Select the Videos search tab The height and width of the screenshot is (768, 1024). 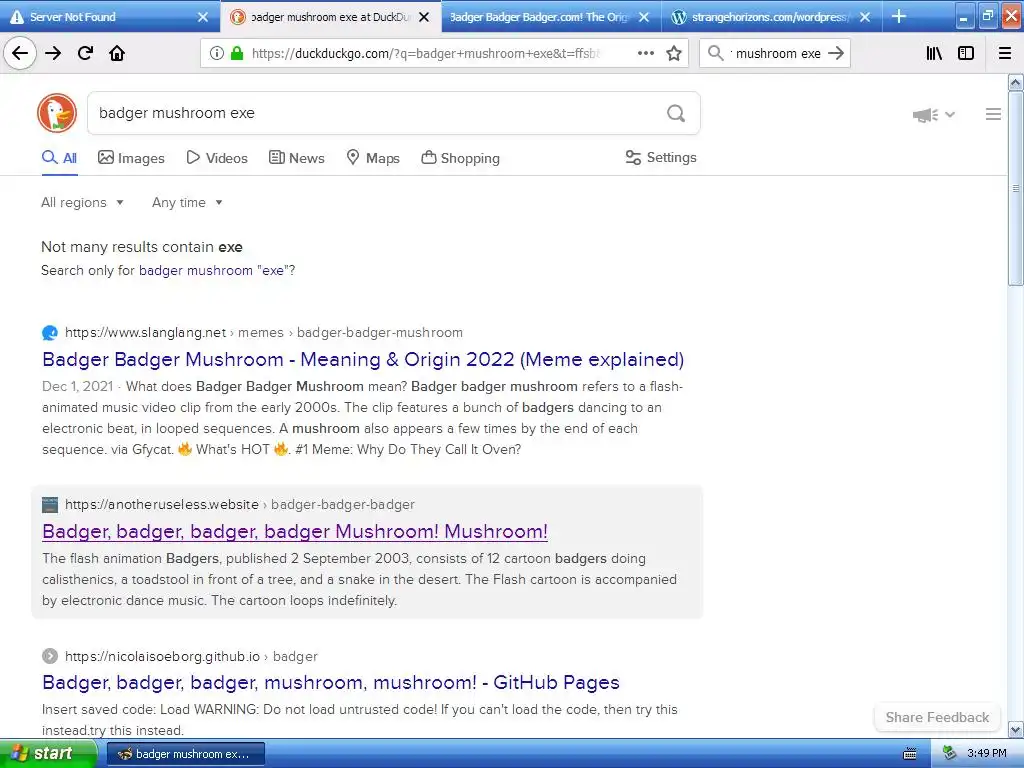click(217, 158)
